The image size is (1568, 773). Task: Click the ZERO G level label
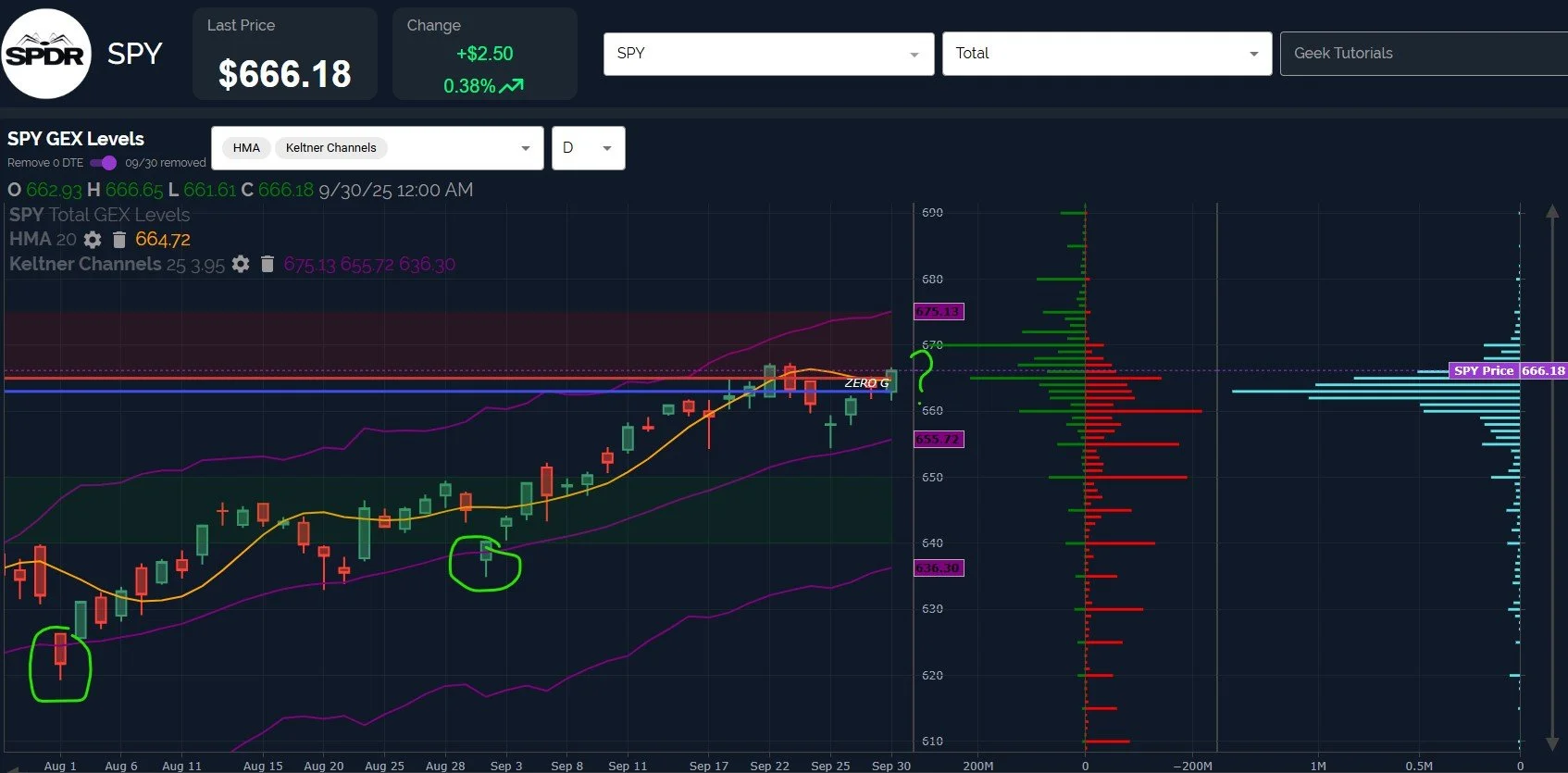866,383
